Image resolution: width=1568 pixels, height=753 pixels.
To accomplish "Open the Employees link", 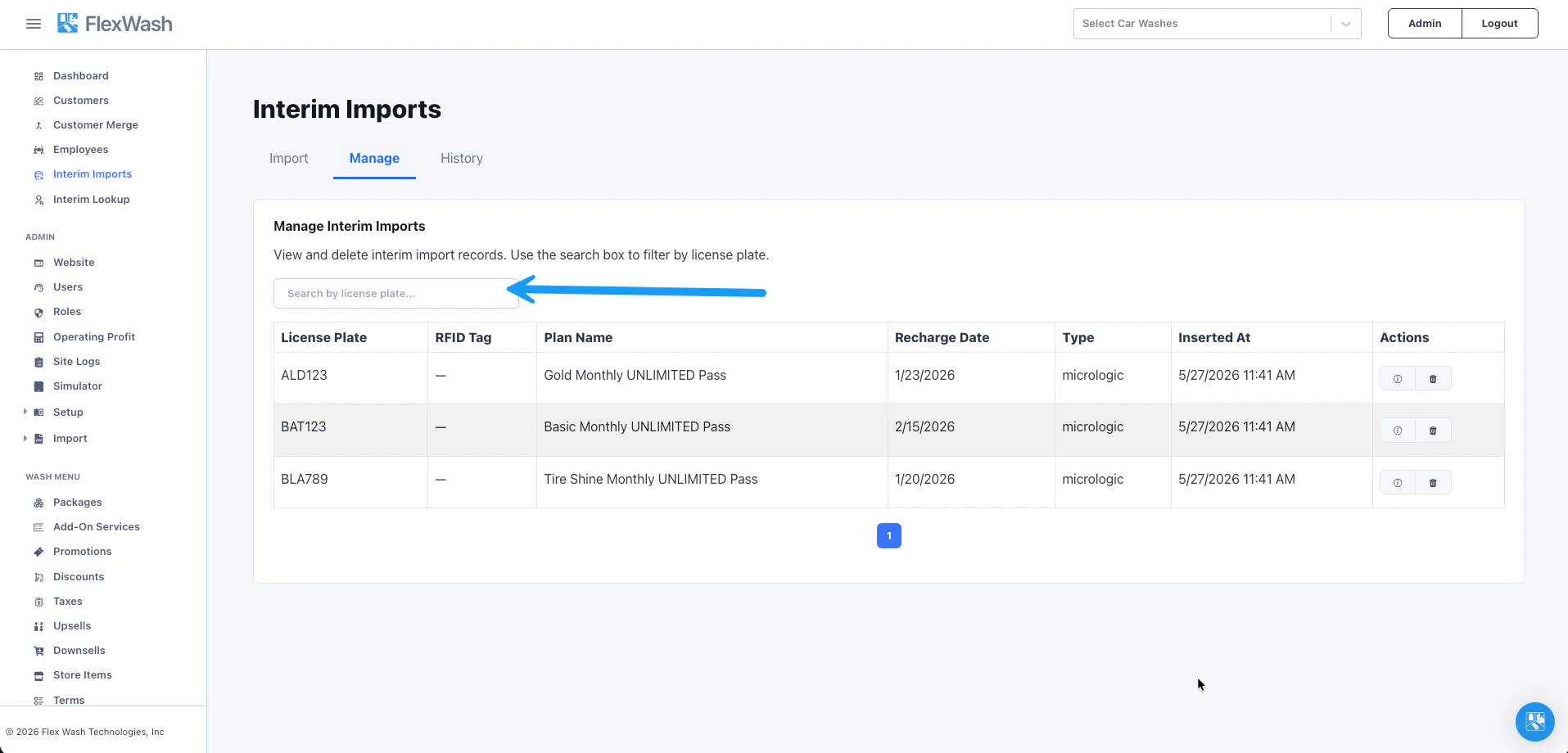I will 81,150.
